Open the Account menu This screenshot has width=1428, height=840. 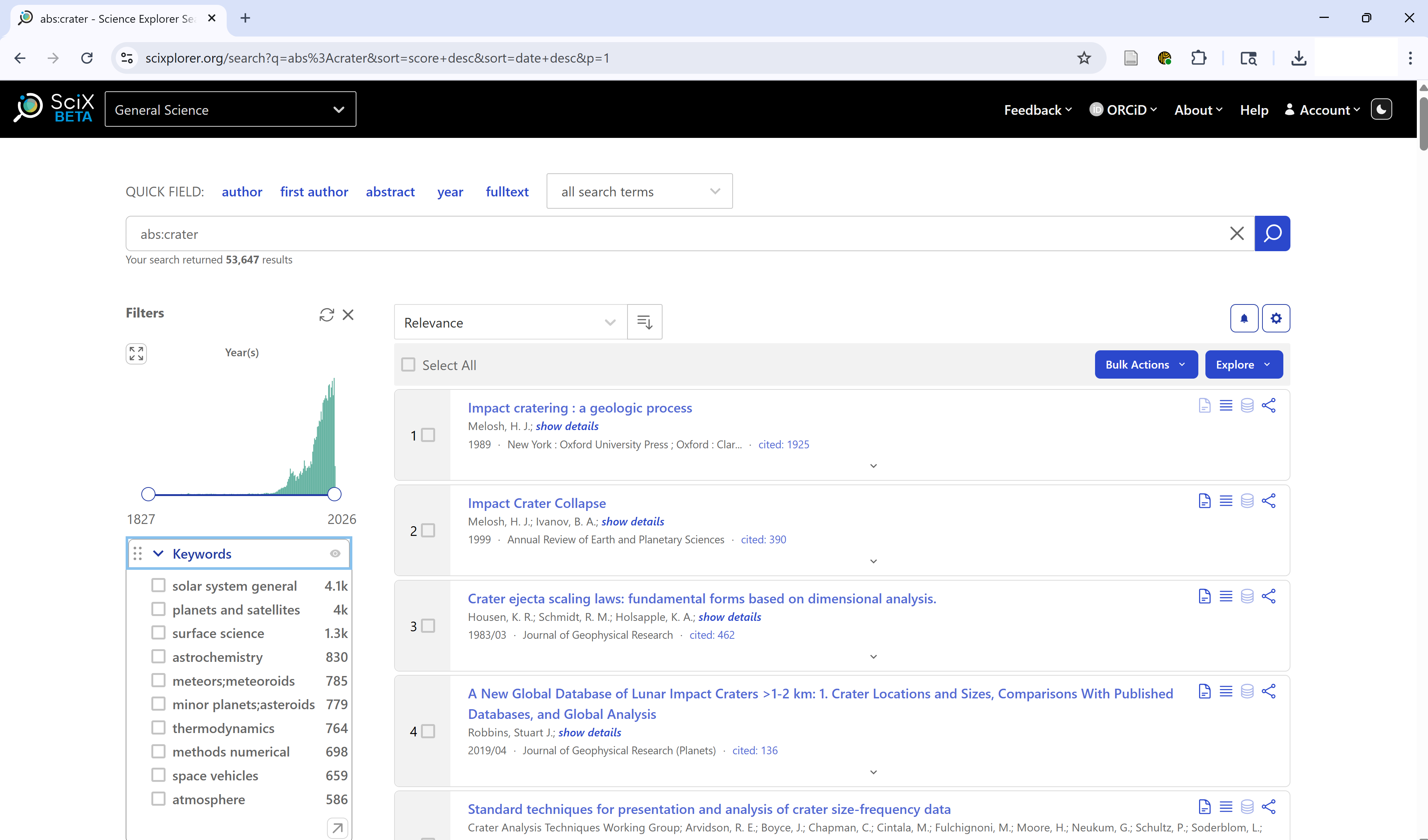pos(1322,110)
